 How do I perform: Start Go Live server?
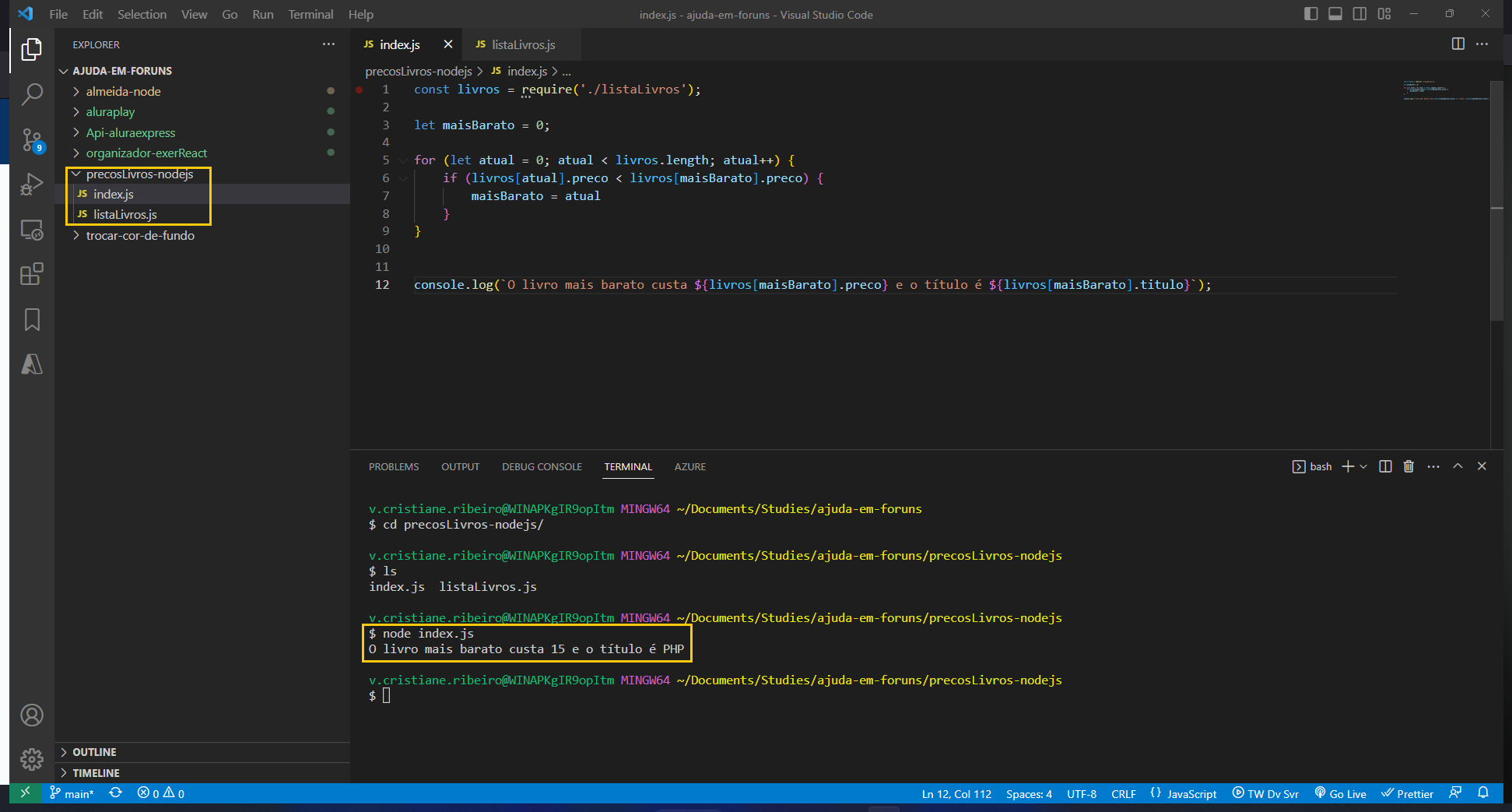pyautogui.click(x=1341, y=793)
